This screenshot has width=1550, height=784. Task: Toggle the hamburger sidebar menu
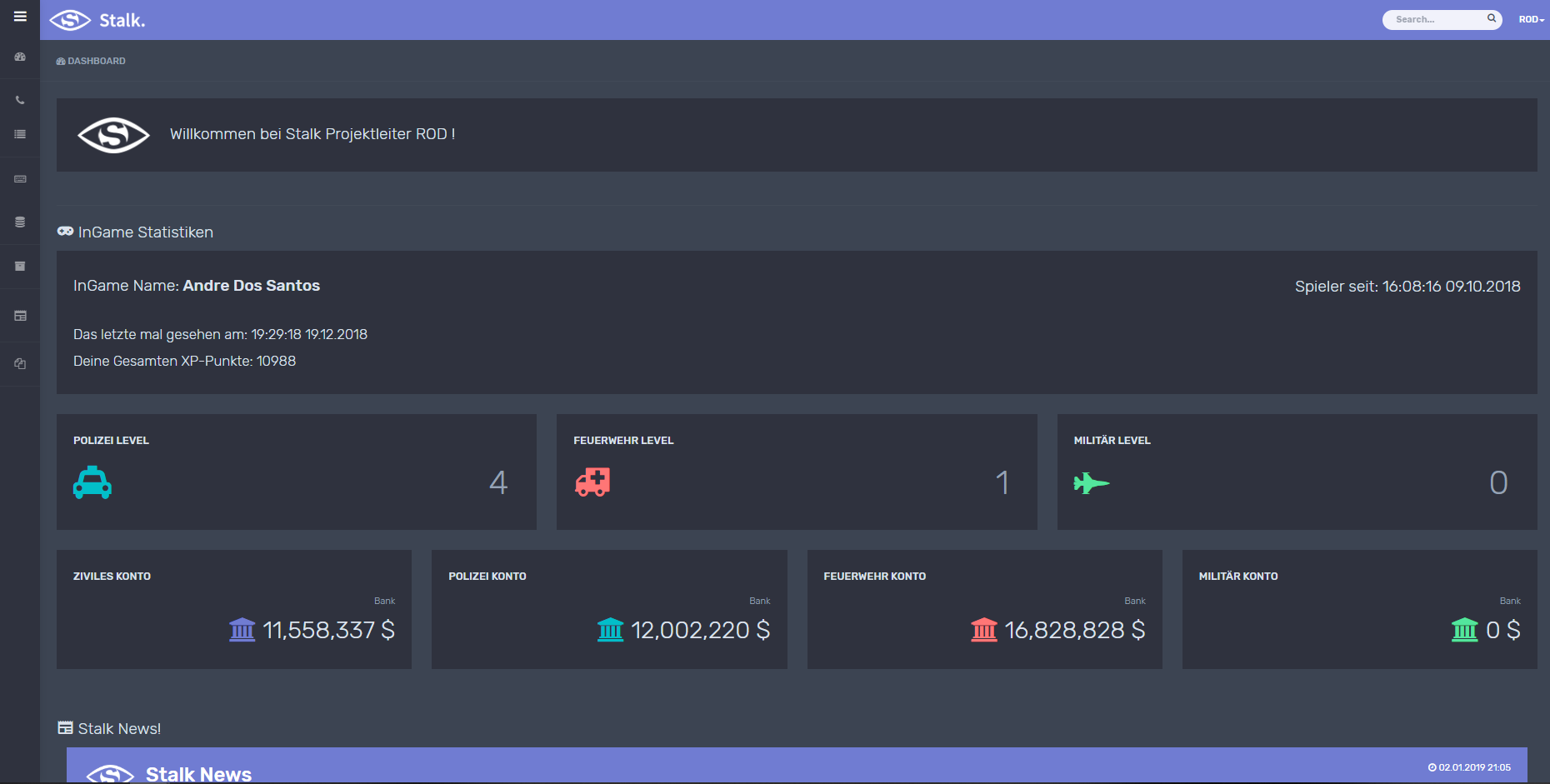20,17
